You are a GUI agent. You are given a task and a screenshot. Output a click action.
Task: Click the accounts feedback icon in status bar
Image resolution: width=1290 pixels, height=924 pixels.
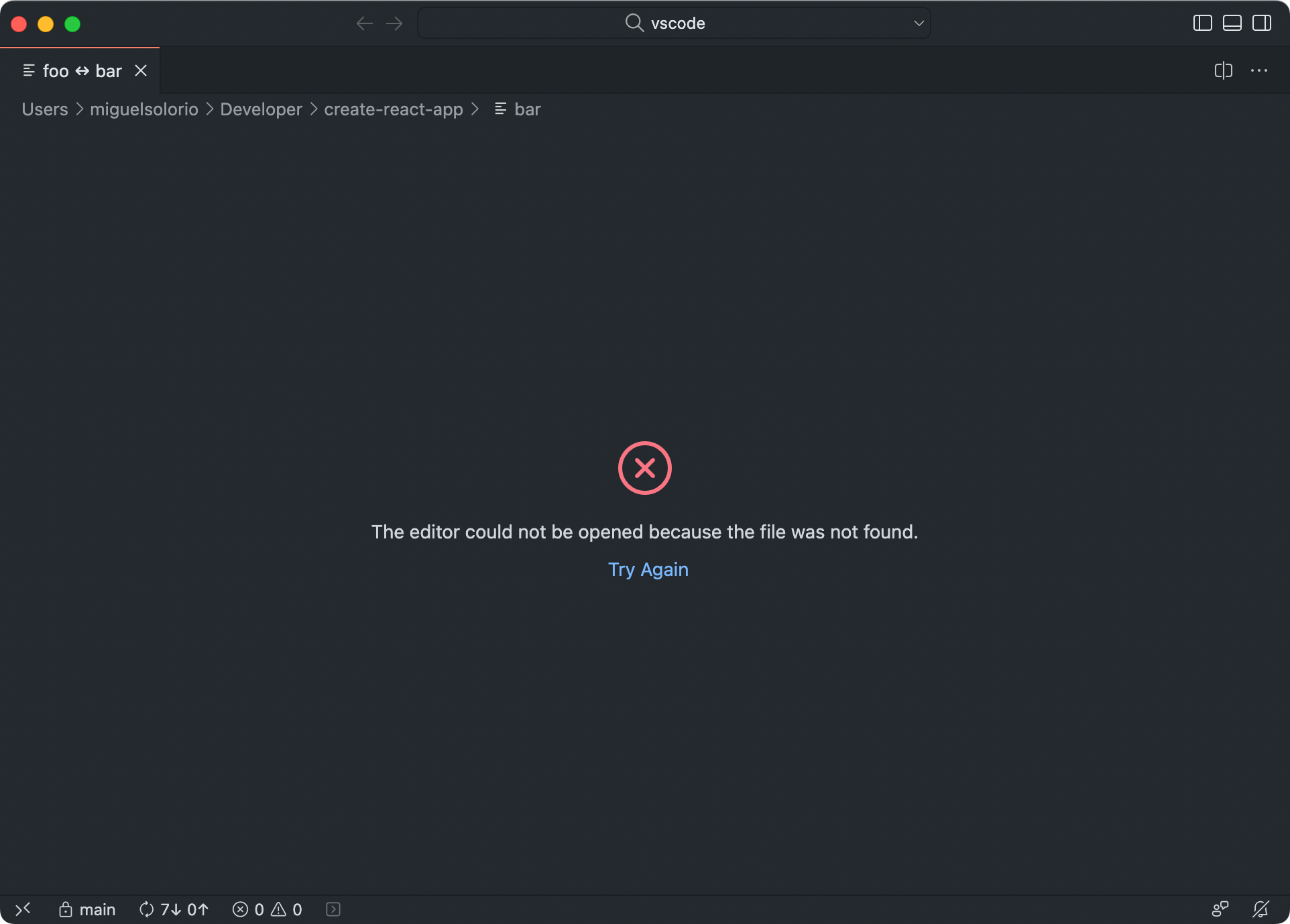click(x=1220, y=909)
